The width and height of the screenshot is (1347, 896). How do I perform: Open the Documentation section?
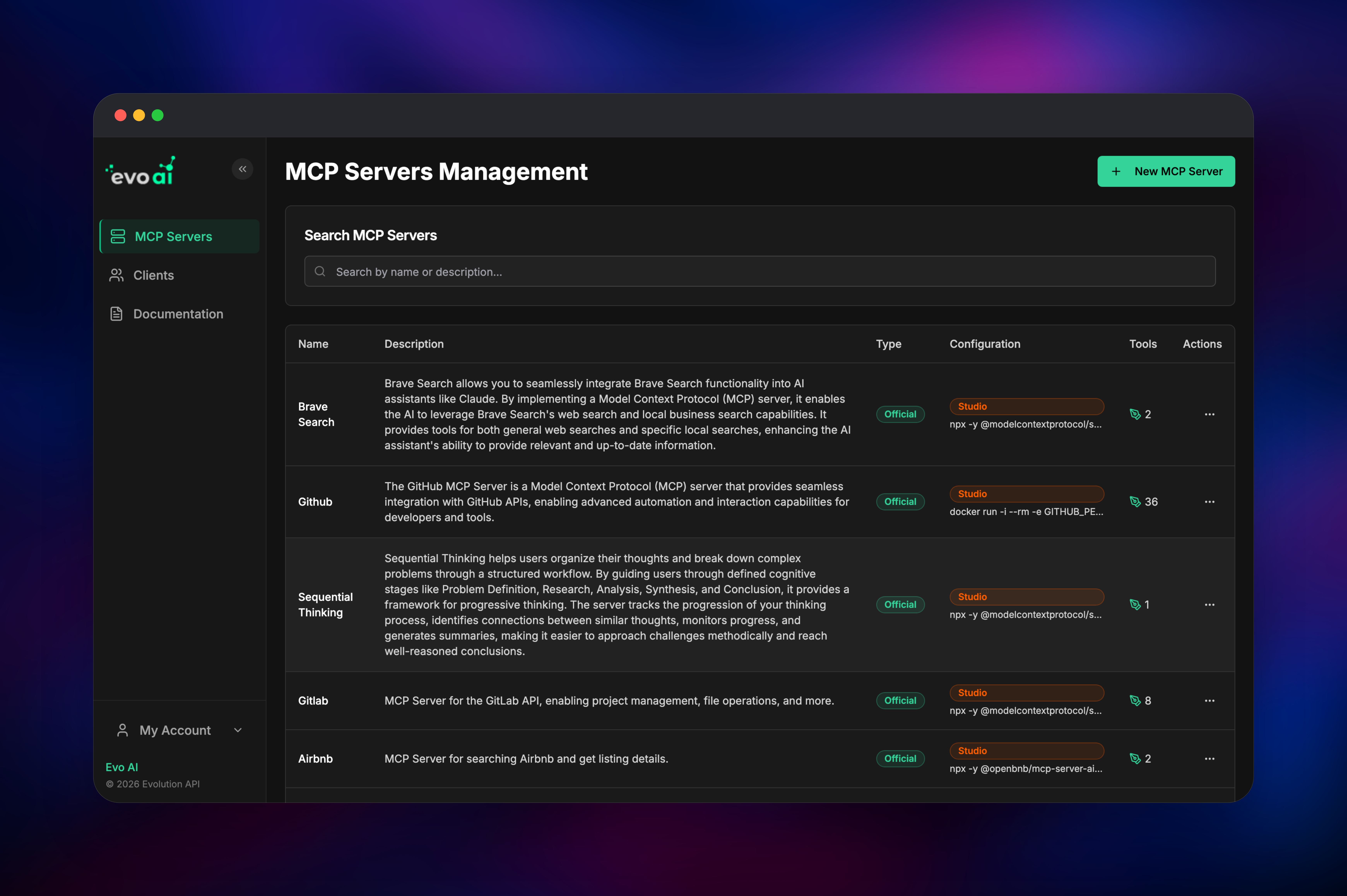tap(179, 314)
